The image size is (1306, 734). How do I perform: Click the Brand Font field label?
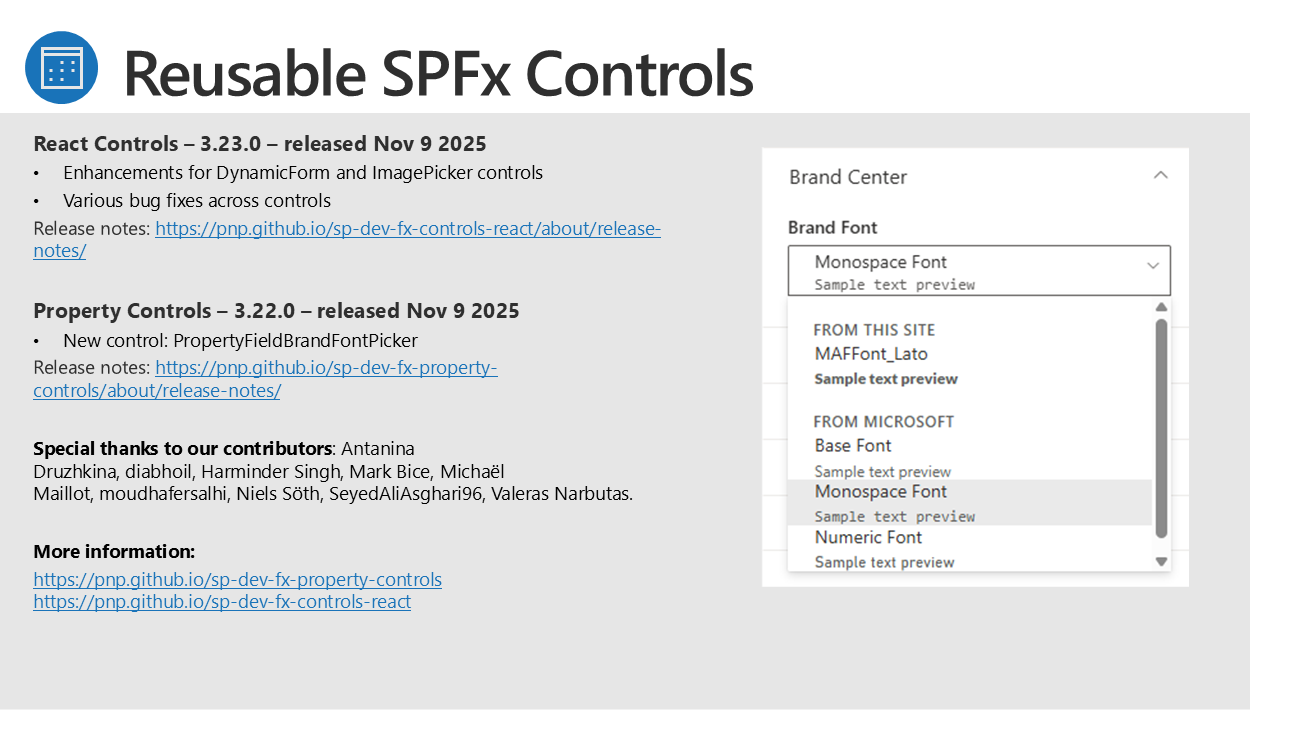tap(832, 228)
